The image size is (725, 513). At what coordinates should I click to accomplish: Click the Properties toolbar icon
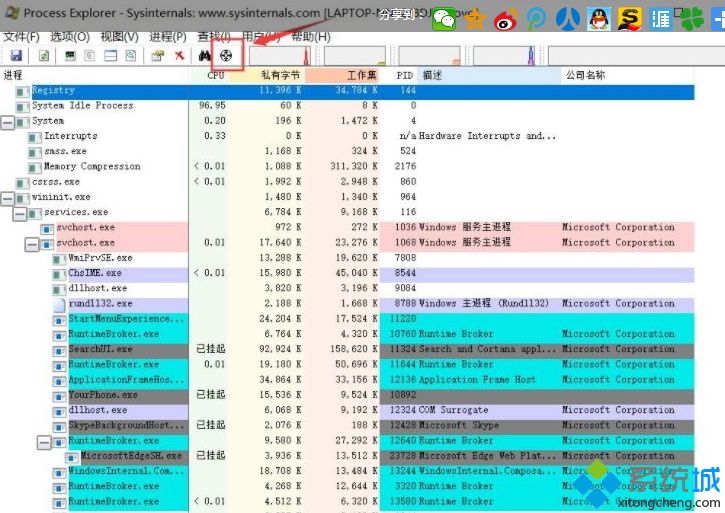(158, 56)
